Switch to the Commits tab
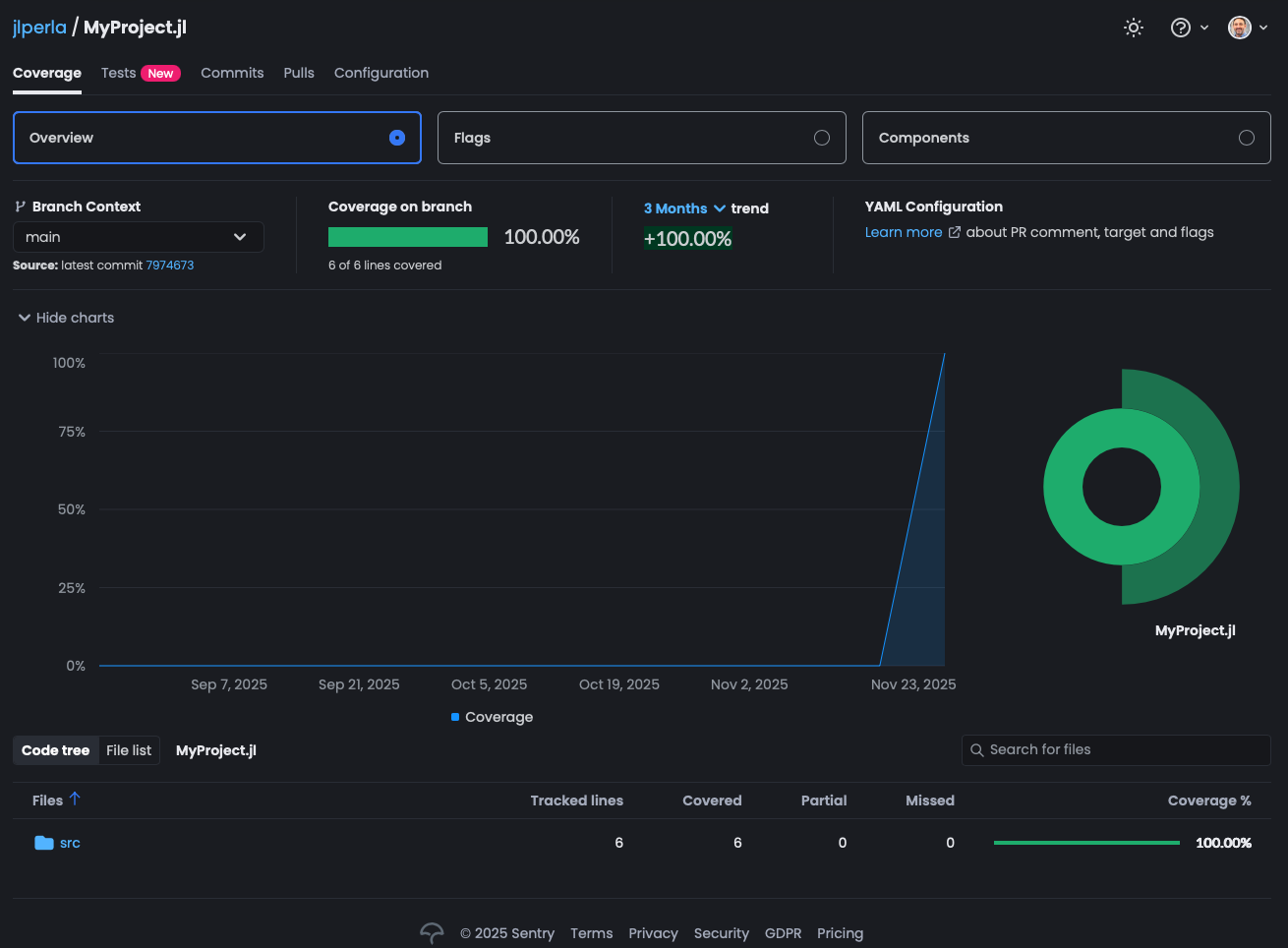This screenshot has height=948, width=1288. (232, 73)
